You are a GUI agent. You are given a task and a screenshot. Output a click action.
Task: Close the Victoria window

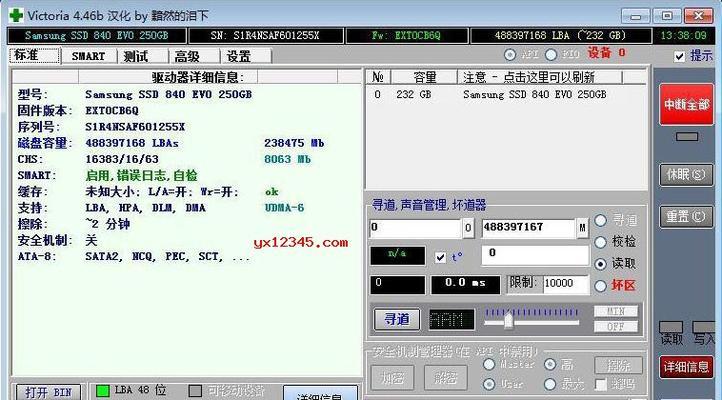pyautogui.click(x=699, y=16)
